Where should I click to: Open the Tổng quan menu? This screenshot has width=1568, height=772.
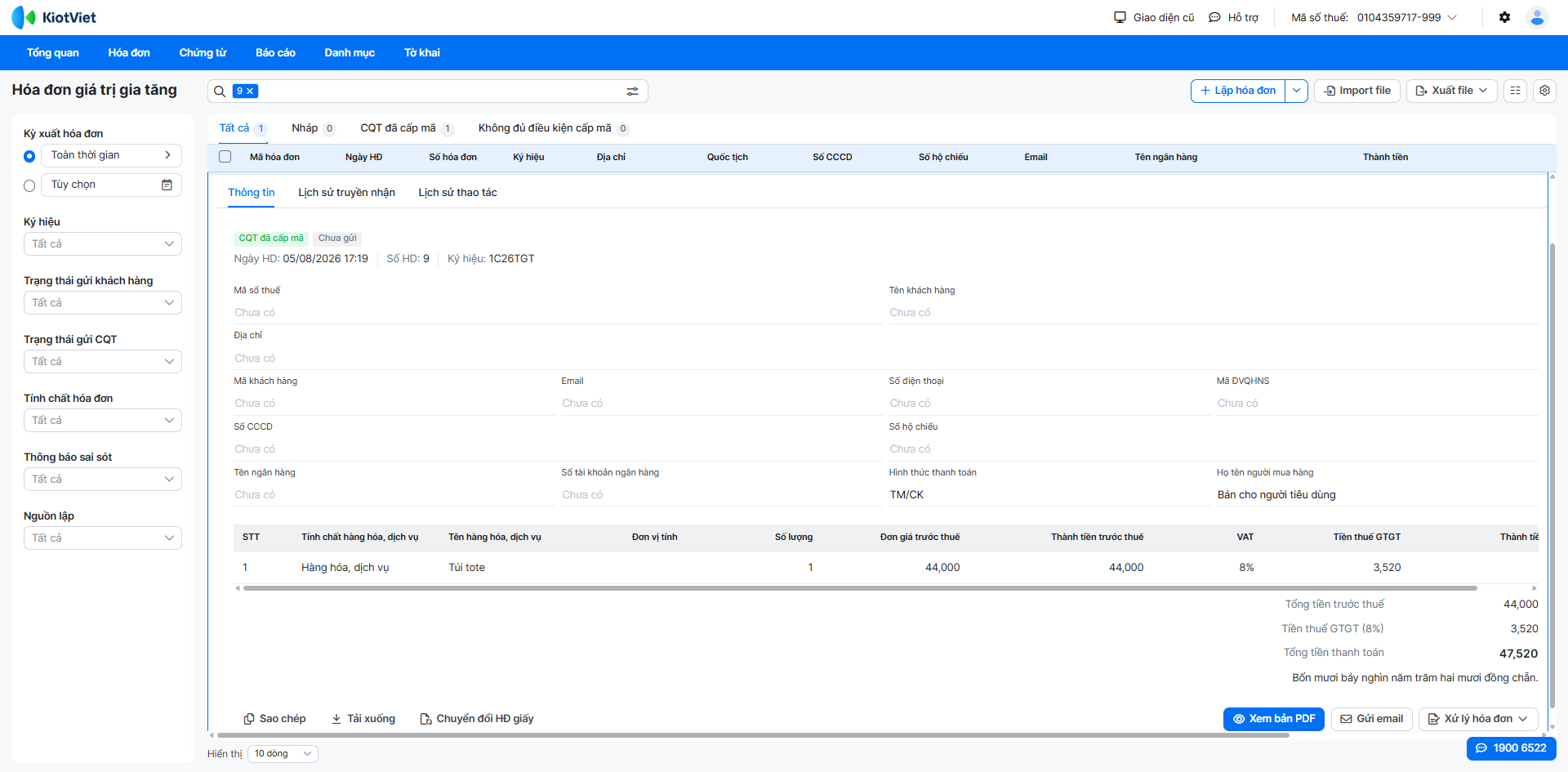point(53,53)
